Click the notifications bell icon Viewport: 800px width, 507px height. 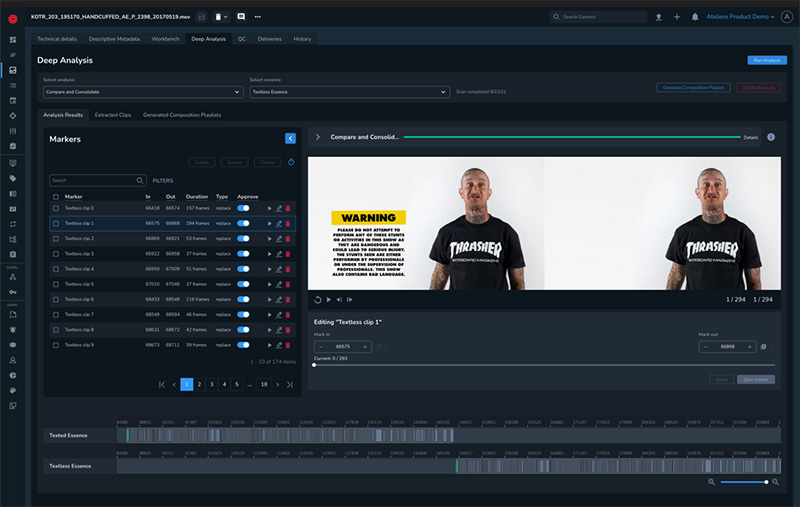click(x=695, y=17)
